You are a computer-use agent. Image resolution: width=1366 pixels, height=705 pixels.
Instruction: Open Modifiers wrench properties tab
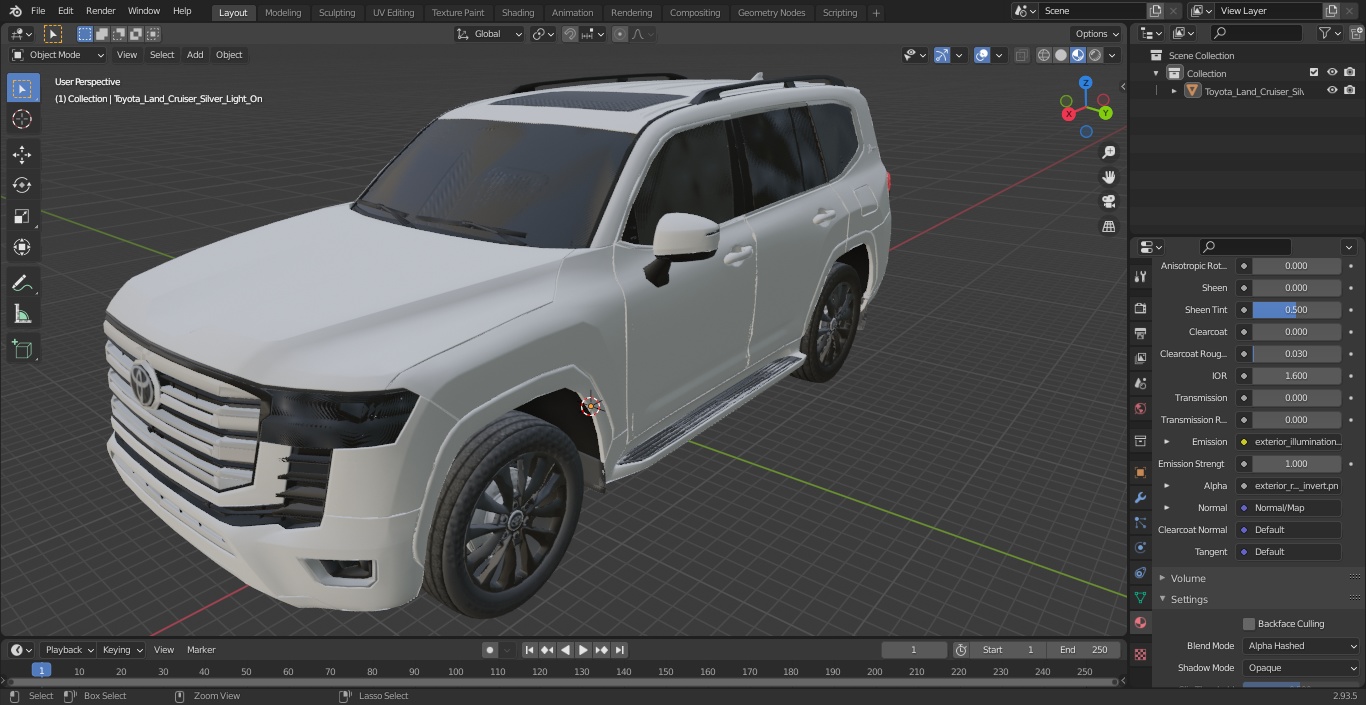coord(1140,497)
